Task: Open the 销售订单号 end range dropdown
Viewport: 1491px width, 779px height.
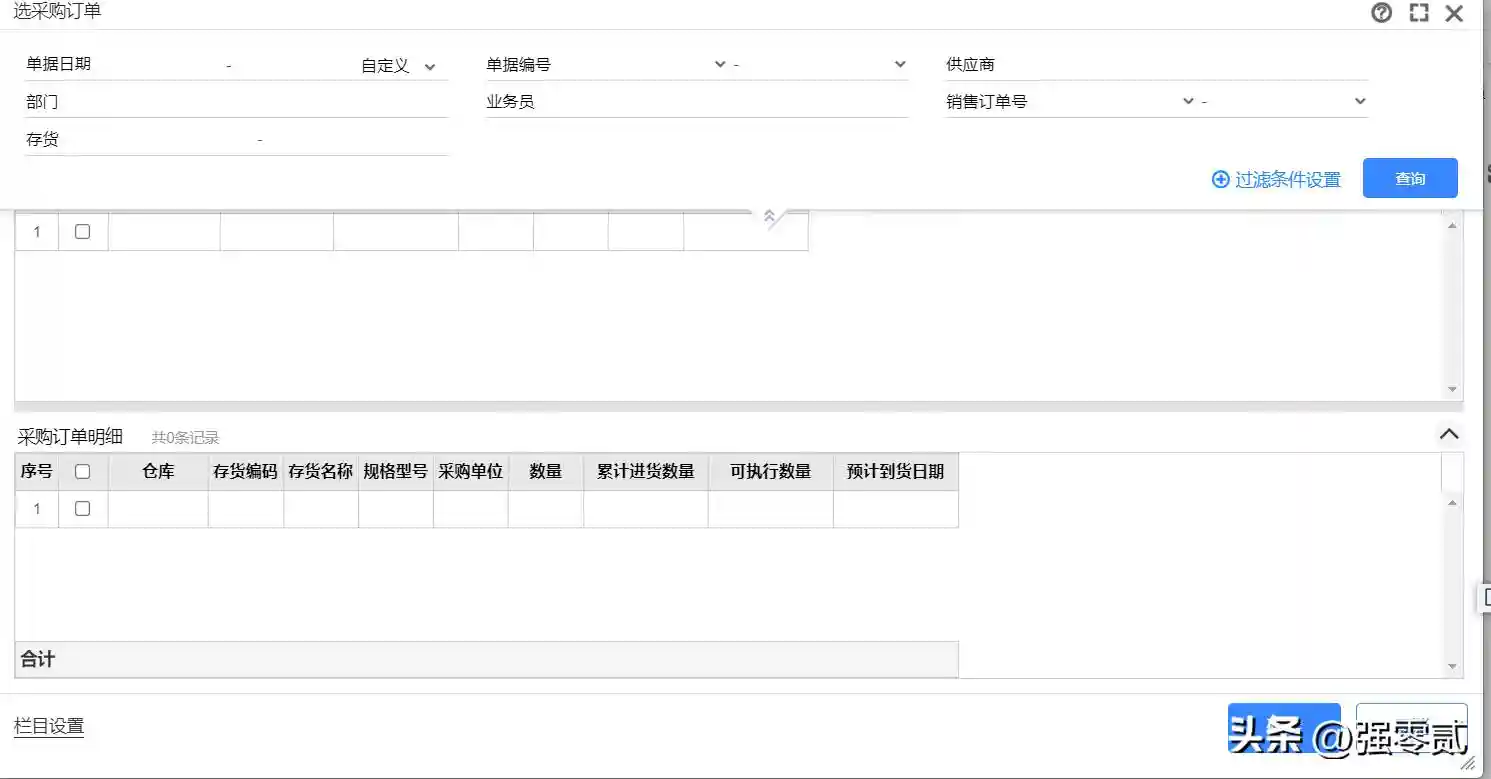Action: pos(1359,102)
